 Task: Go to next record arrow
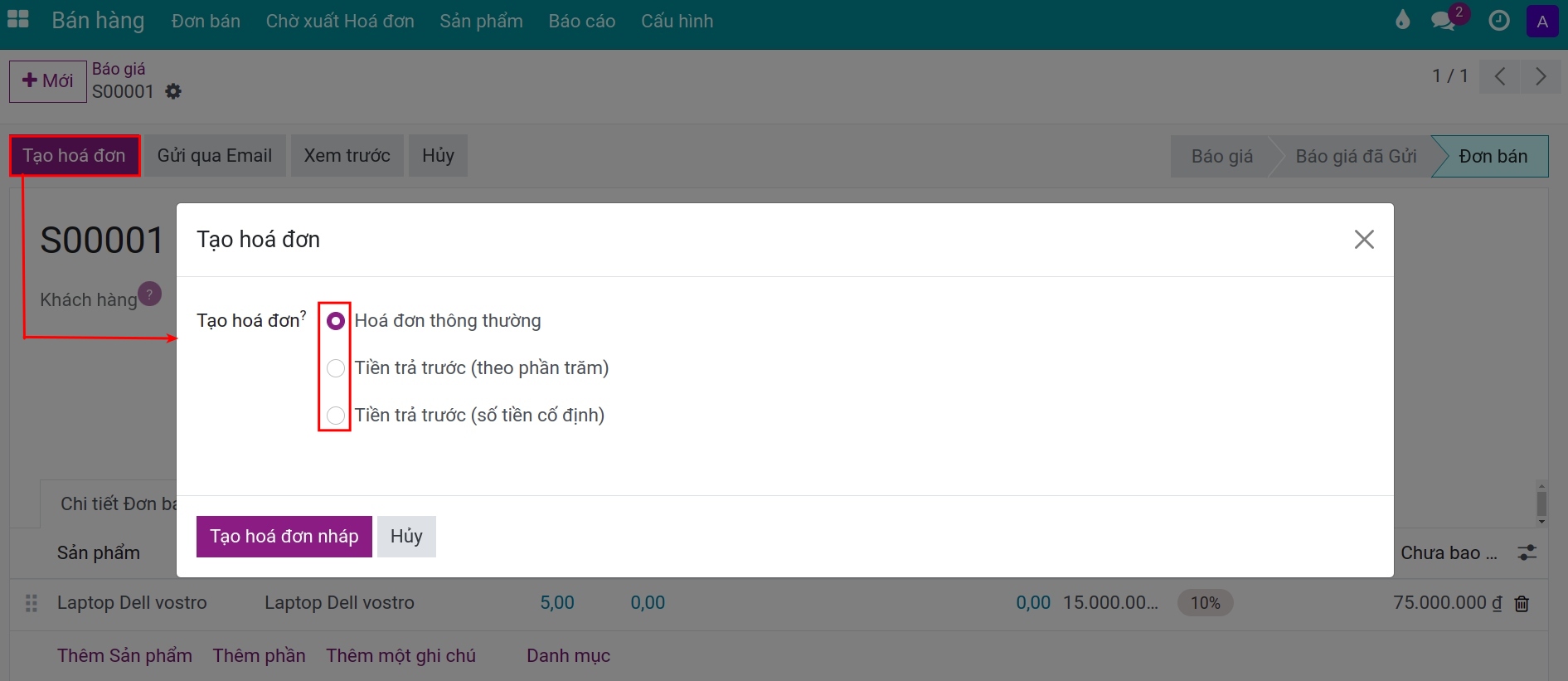1541,76
